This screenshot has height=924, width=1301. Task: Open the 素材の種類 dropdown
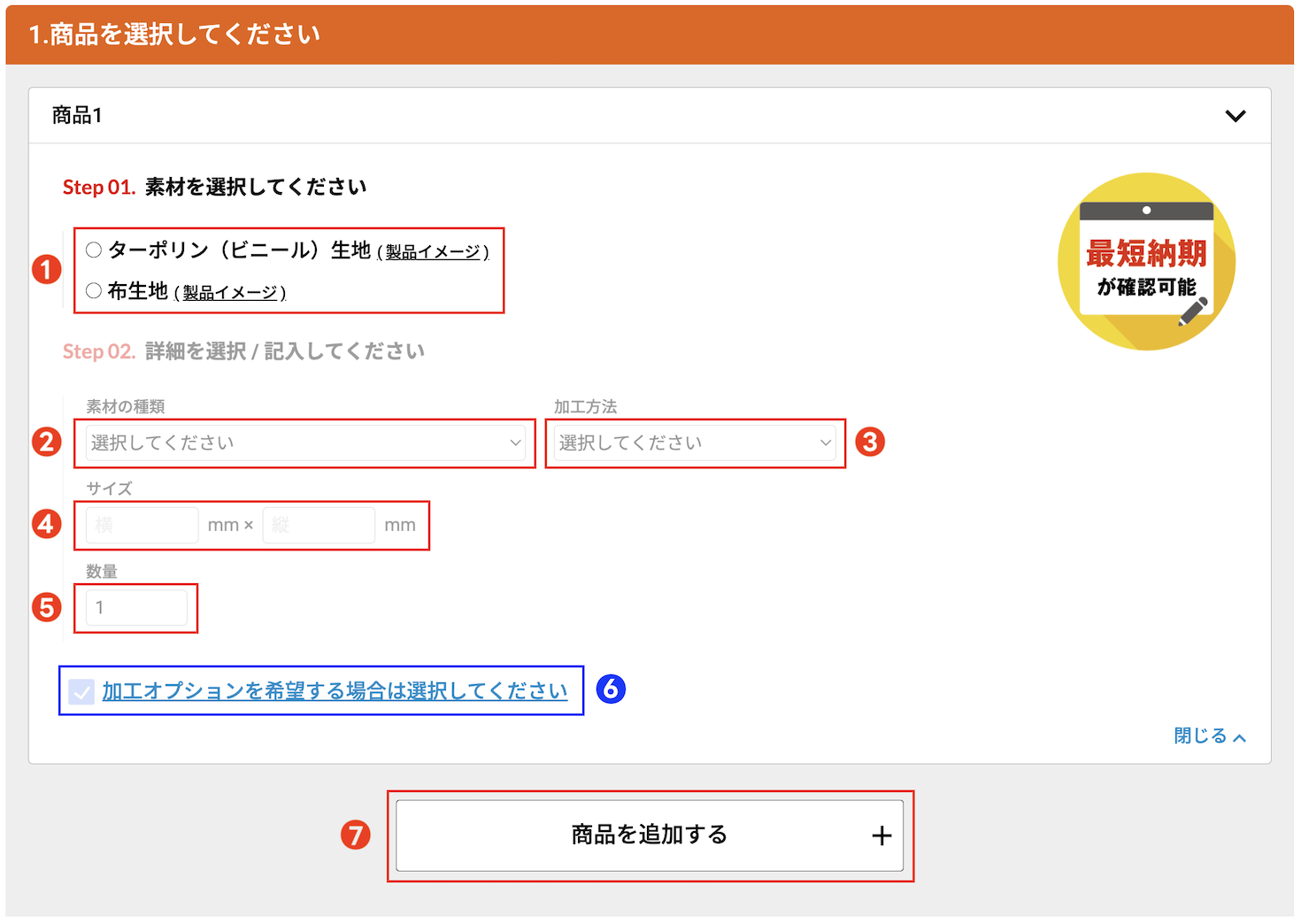click(304, 442)
